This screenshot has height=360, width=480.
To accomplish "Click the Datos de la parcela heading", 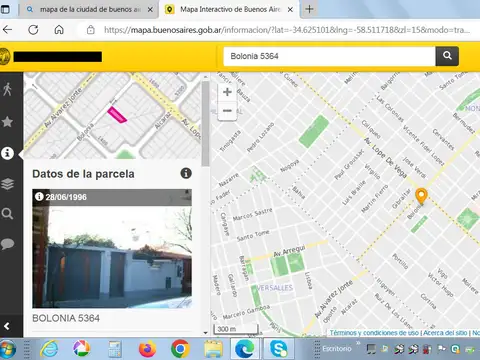I will point(83,174).
